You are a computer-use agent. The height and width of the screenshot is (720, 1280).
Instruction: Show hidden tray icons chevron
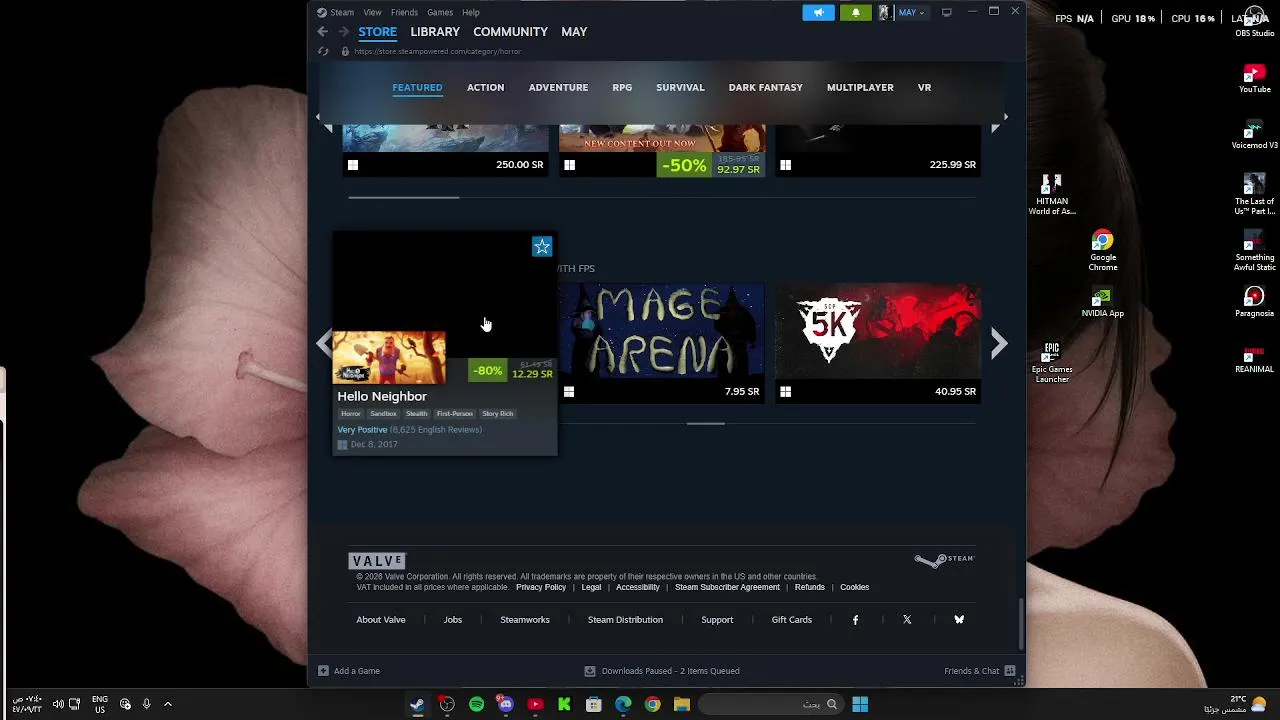point(168,704)
